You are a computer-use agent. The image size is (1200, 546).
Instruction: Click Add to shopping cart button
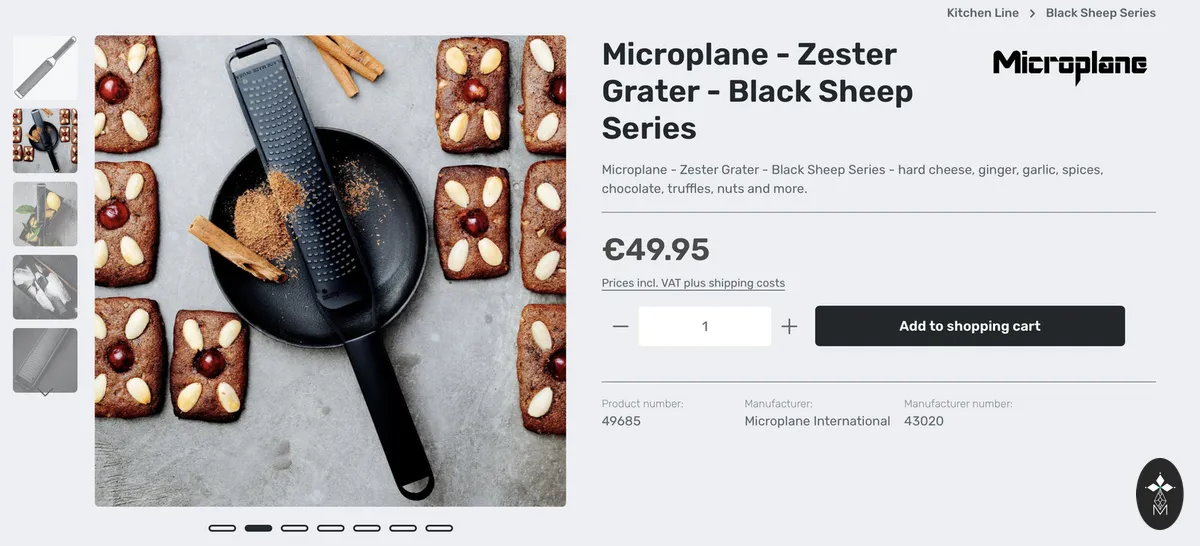coord(970,326)
